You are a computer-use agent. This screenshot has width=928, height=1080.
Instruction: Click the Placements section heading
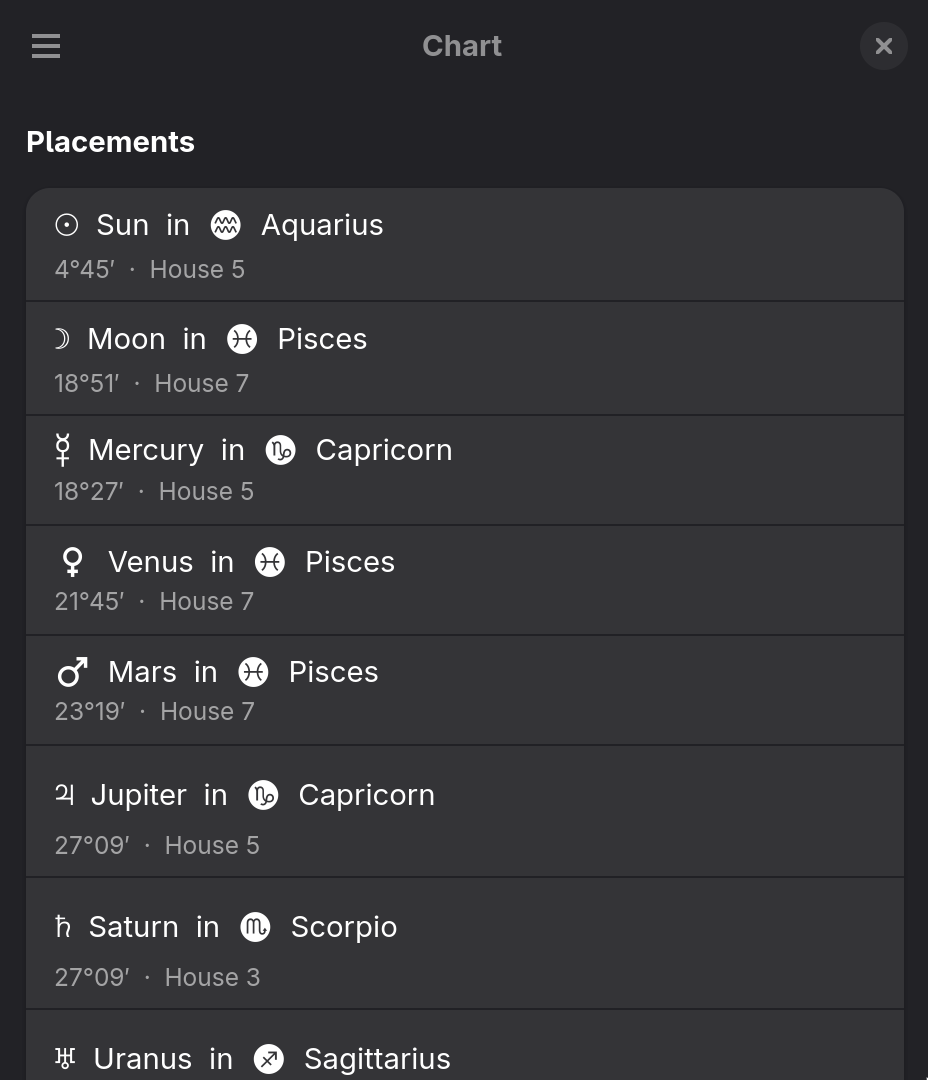tap(110, 141)
